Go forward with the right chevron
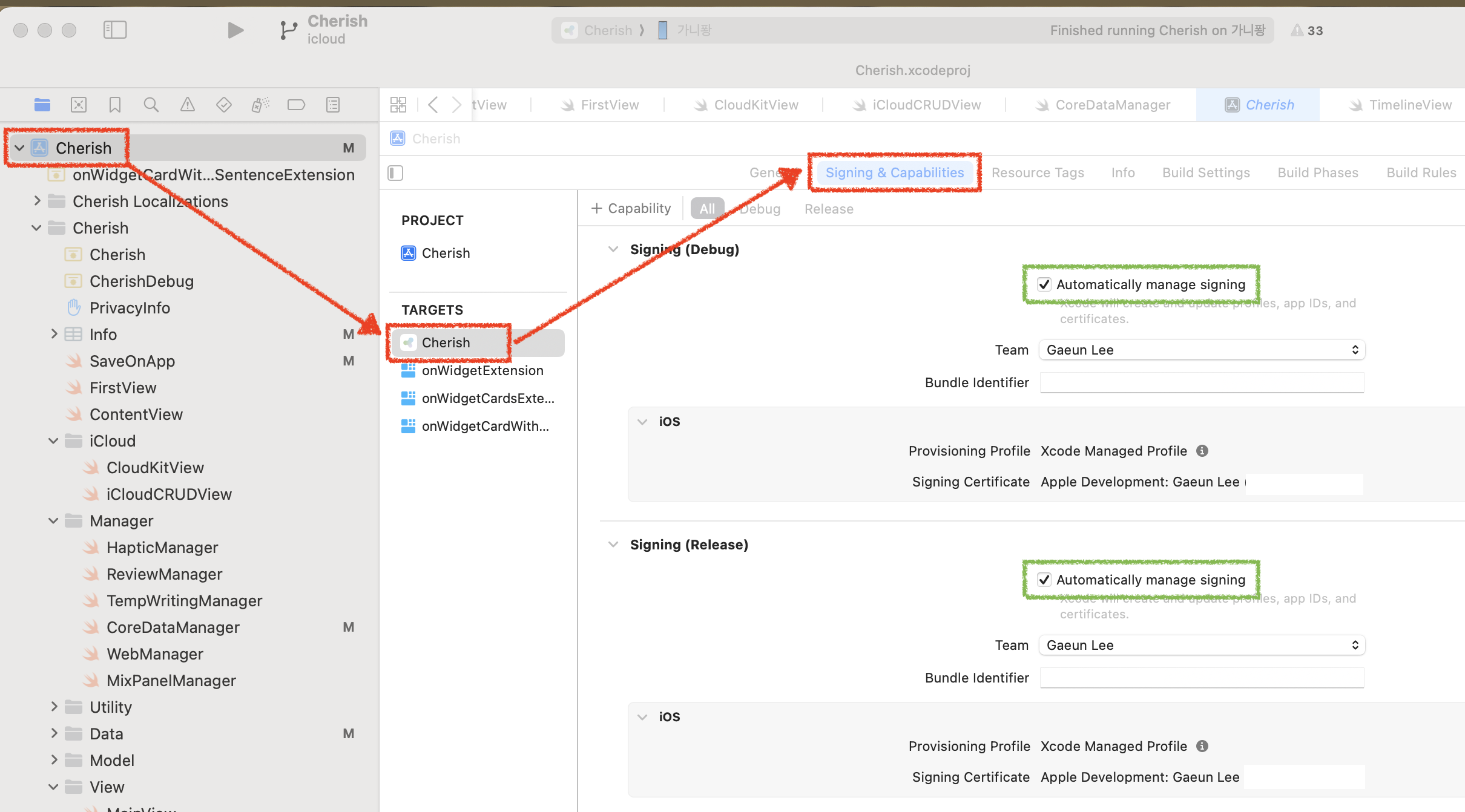Image resolution: width=1465 pixels, height=812 pixels. click(457, 105)
